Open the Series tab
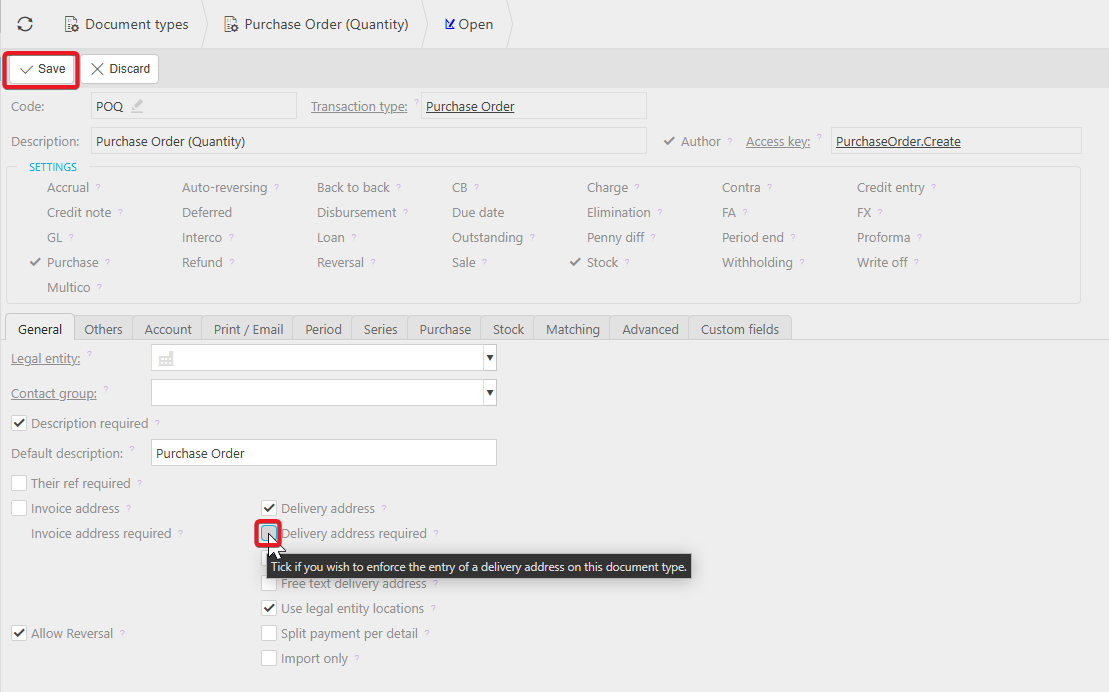 tap(381, 329)
